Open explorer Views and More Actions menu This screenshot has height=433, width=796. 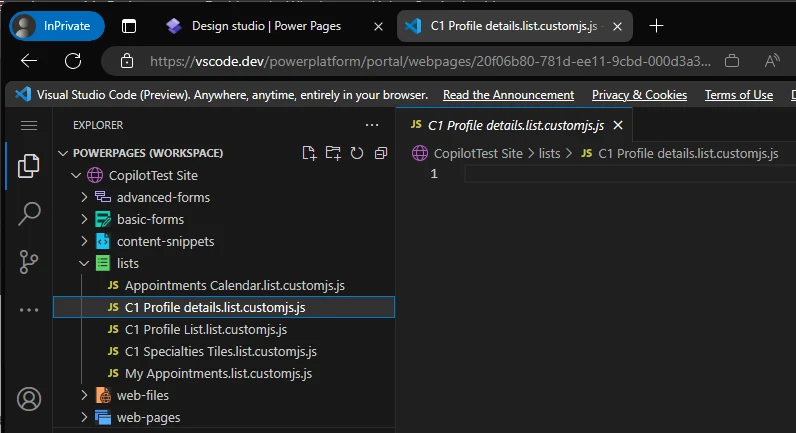pos(372,125)
